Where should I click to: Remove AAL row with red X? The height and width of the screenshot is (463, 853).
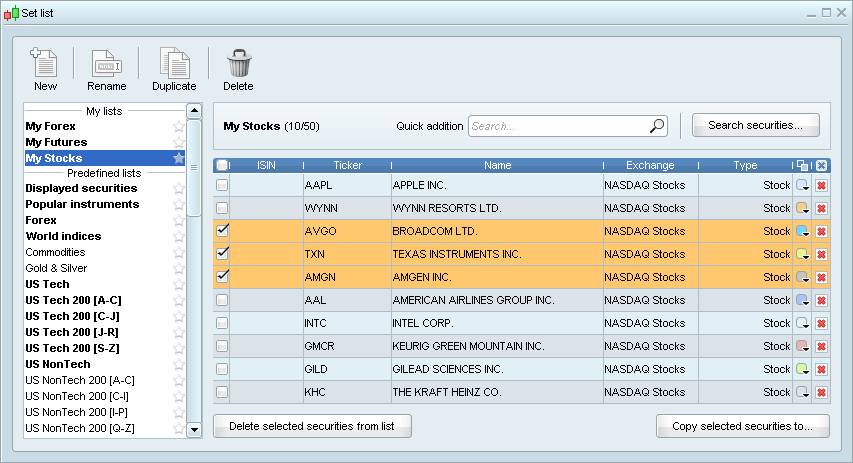click(x=821, y=300)
